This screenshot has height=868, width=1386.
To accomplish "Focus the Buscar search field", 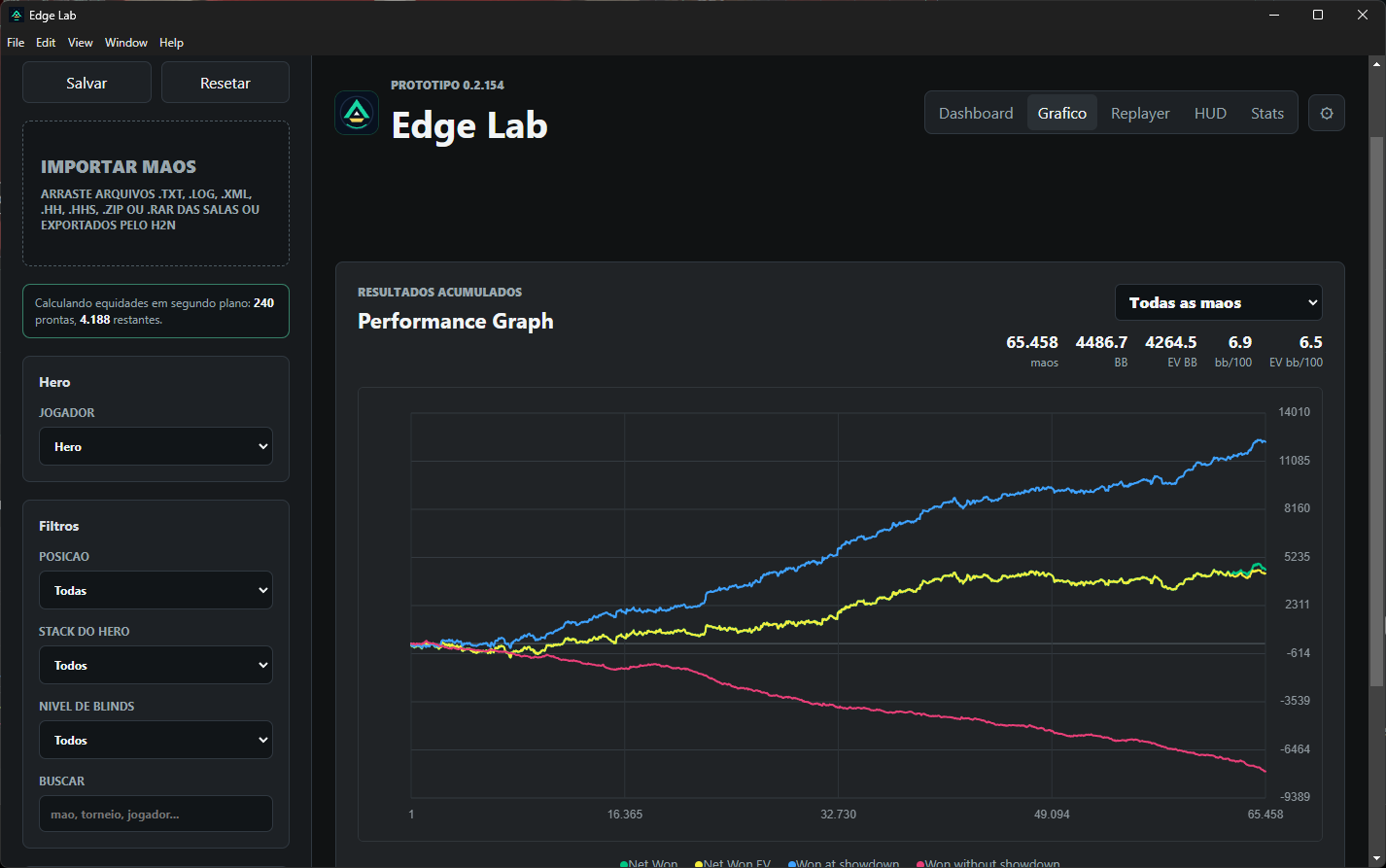I will [156, 815].
